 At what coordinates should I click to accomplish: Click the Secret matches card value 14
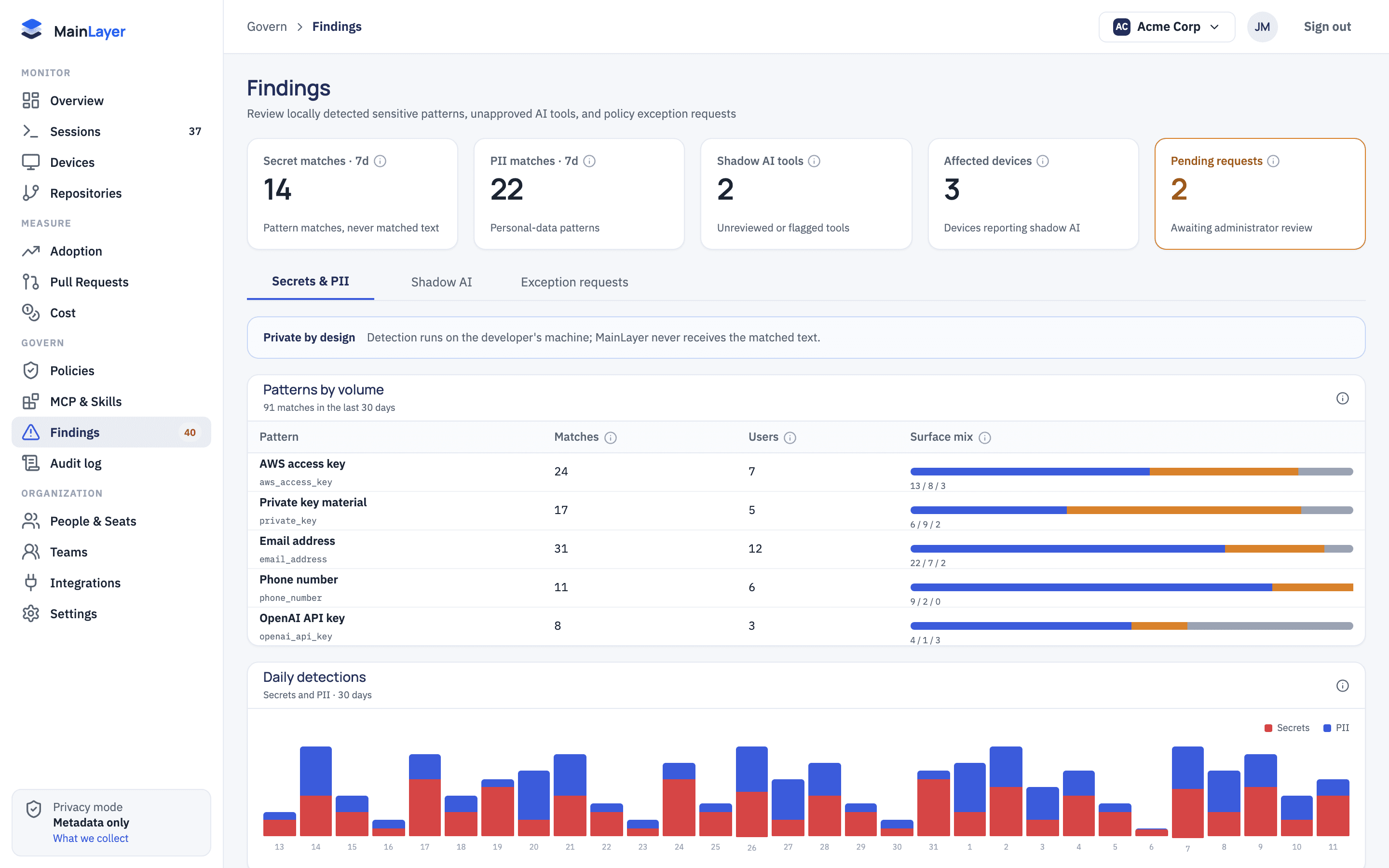tap(278, 190)
